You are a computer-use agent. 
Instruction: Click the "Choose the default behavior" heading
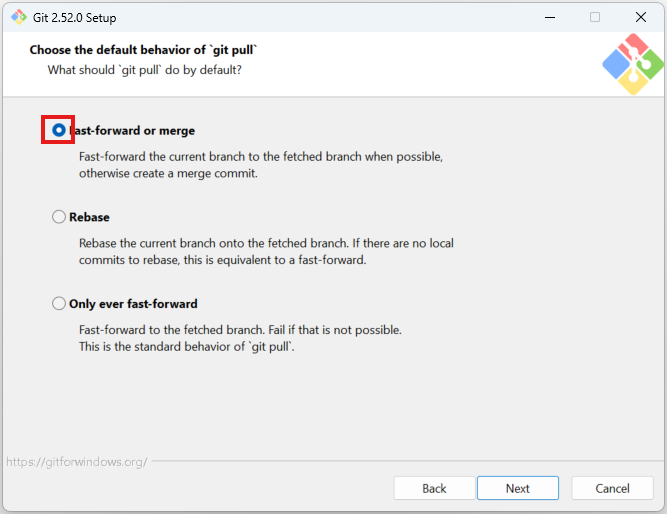150,50
